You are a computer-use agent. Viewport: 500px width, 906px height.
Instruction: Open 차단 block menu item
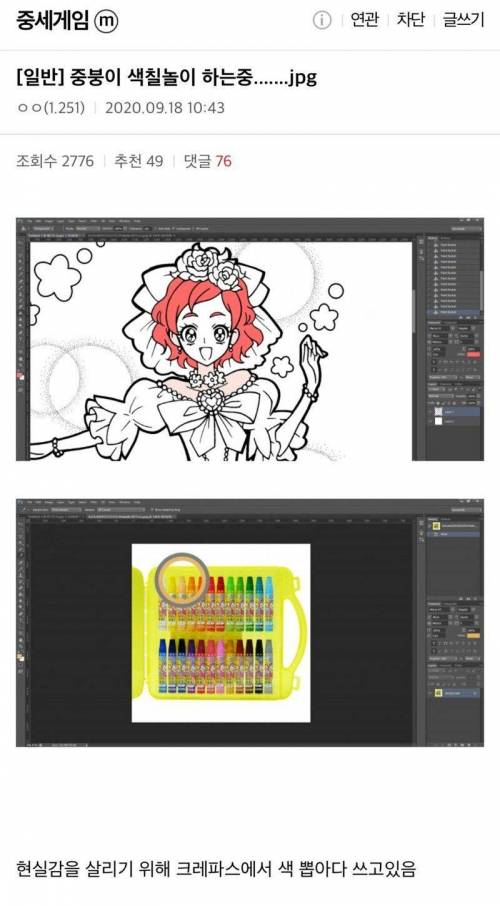[411, 20]
